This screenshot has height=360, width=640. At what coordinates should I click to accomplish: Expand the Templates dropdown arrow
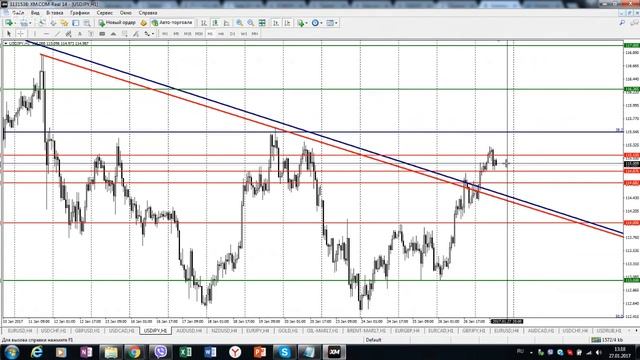tap(336, 23)
